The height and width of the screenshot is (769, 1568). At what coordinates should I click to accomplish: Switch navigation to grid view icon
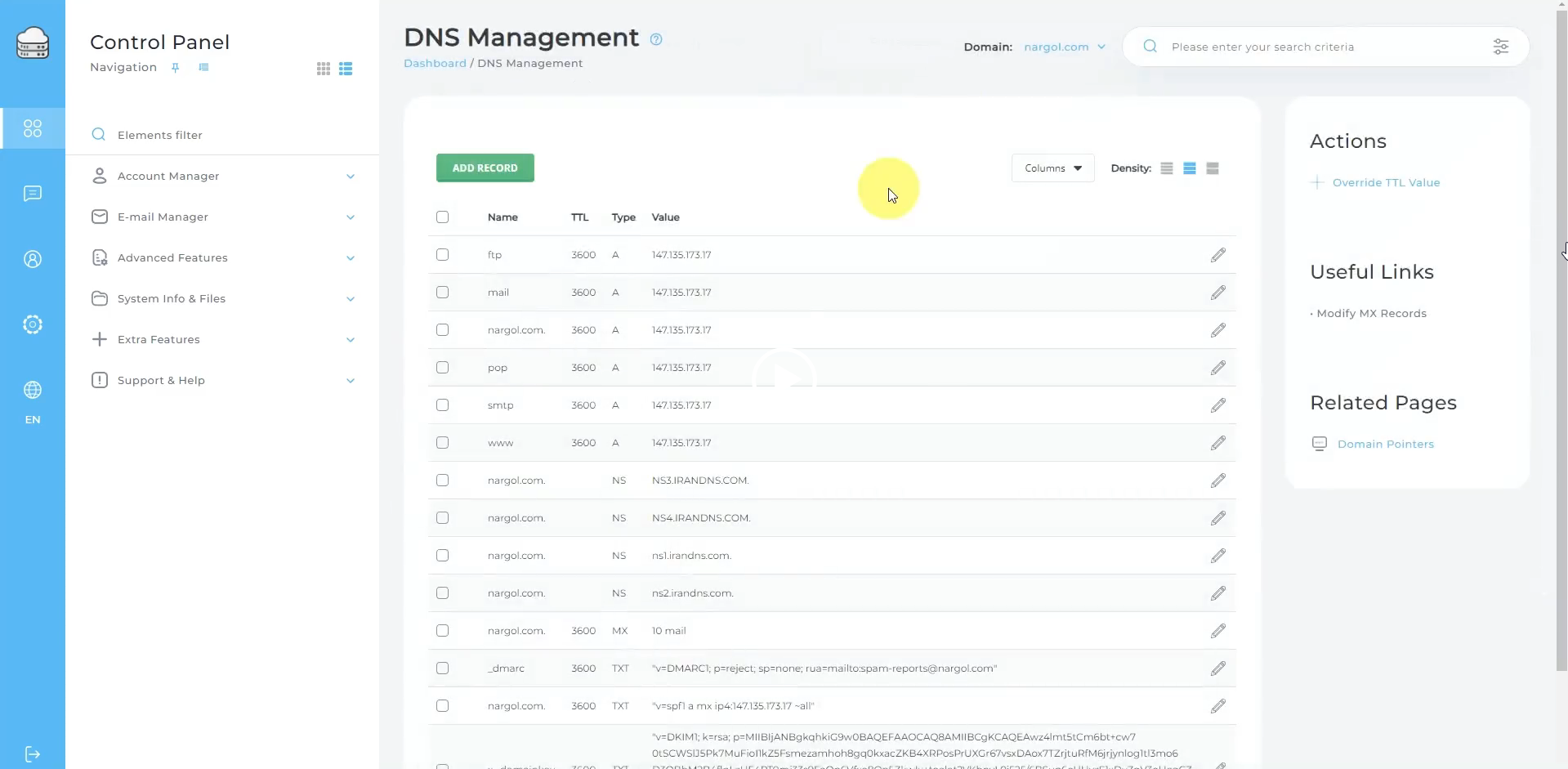(x=324, y=69)
